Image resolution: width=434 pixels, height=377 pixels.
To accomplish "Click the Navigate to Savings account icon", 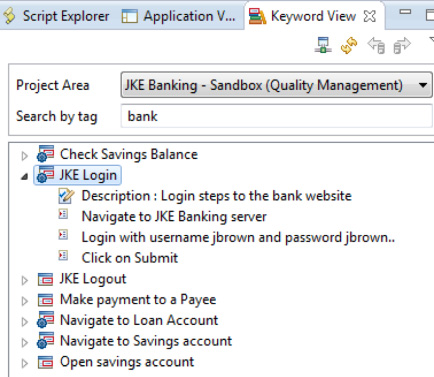I will coord(45,340).
